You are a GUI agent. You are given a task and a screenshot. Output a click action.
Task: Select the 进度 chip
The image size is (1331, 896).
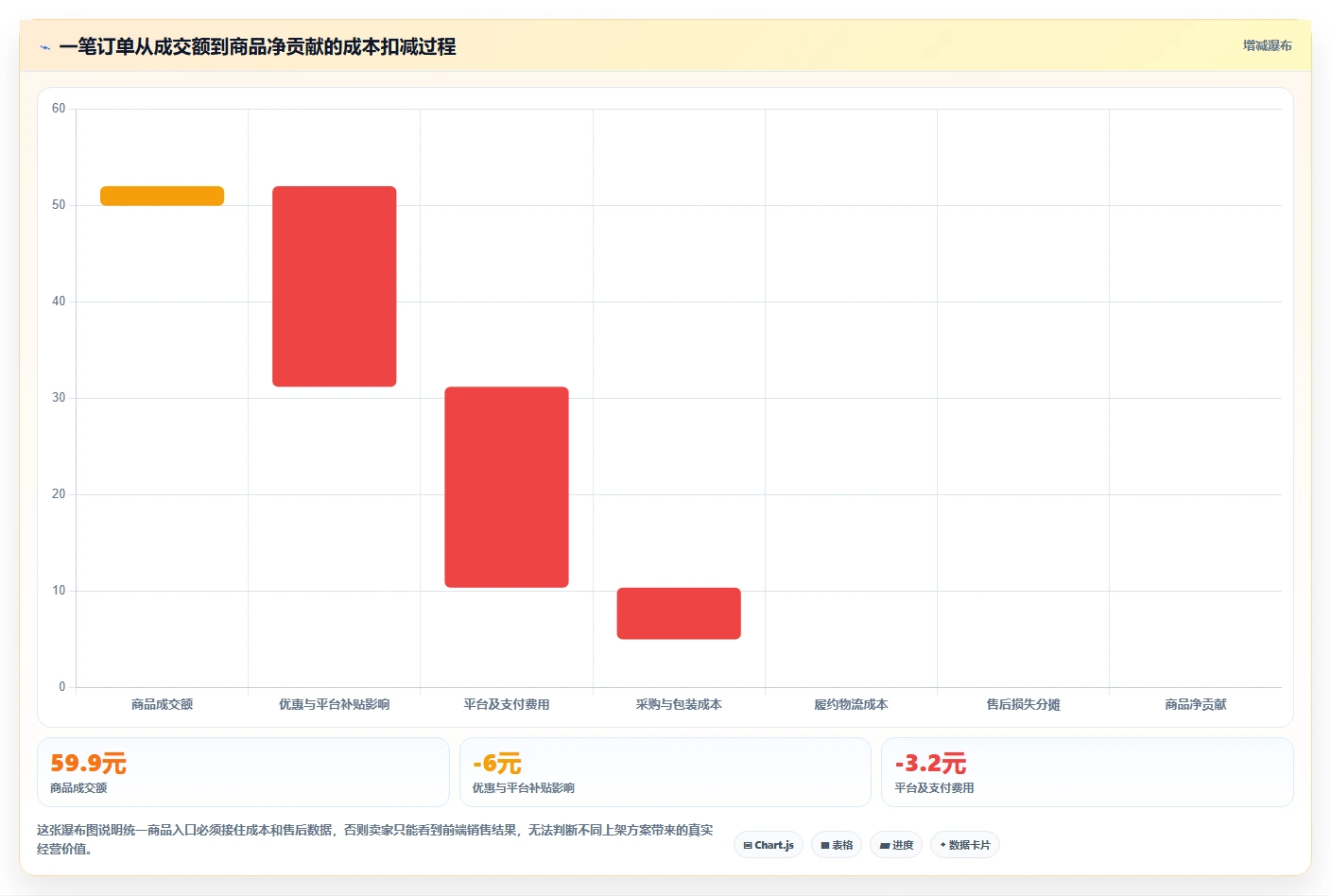point(896,845)
